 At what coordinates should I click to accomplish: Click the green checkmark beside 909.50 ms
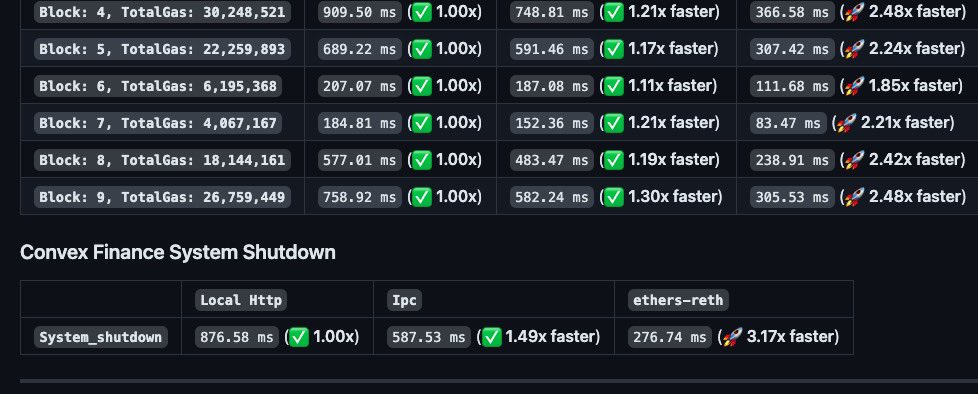pyautogui.click(x=422, y=12)
